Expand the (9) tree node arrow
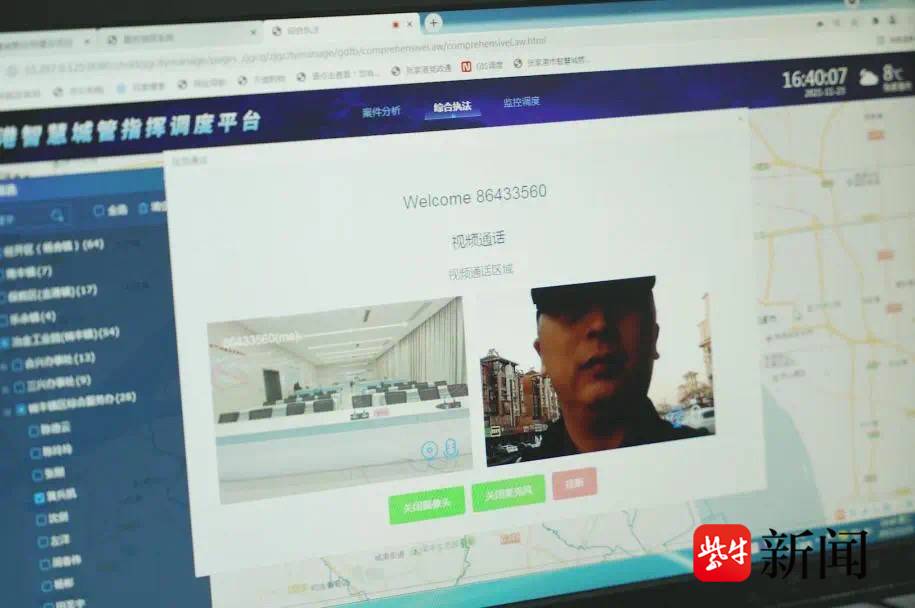Screen dimensions: 915x608 [x=6, y=389]
